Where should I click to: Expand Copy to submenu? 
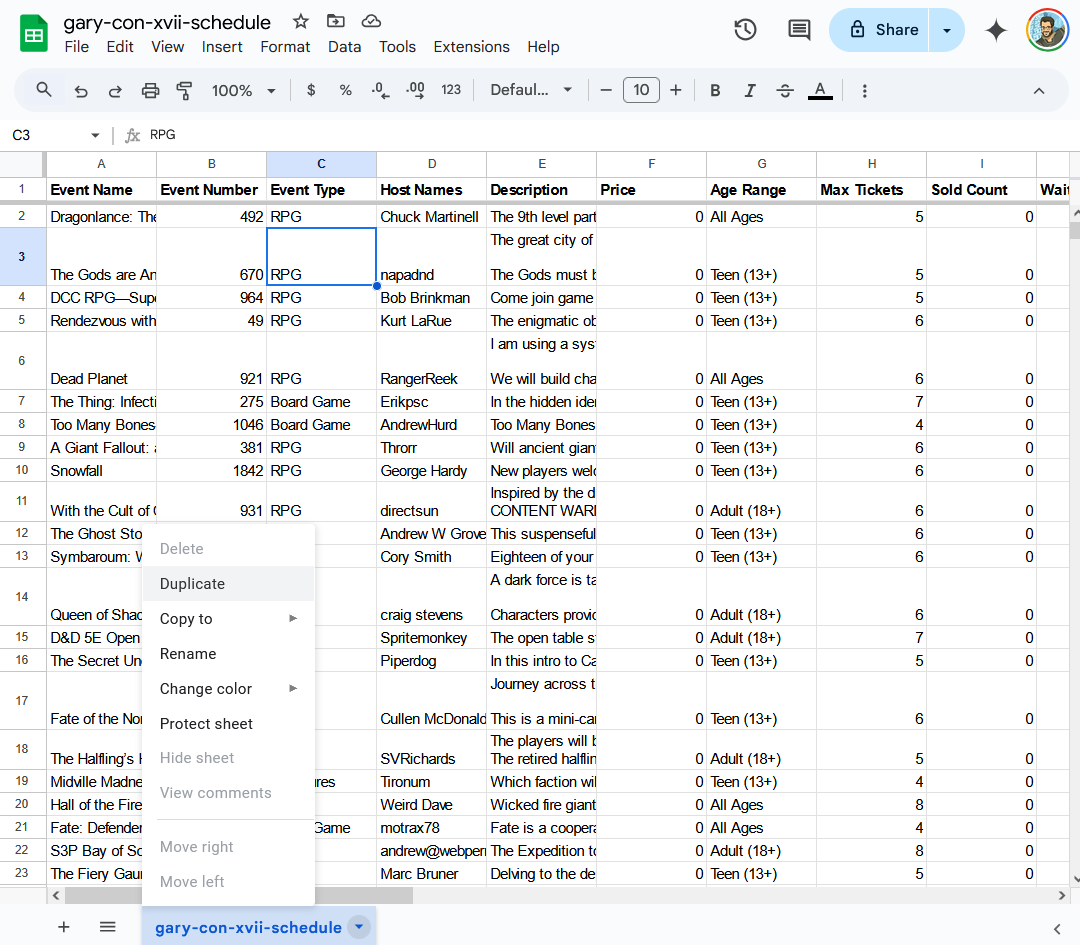[228, 619]
